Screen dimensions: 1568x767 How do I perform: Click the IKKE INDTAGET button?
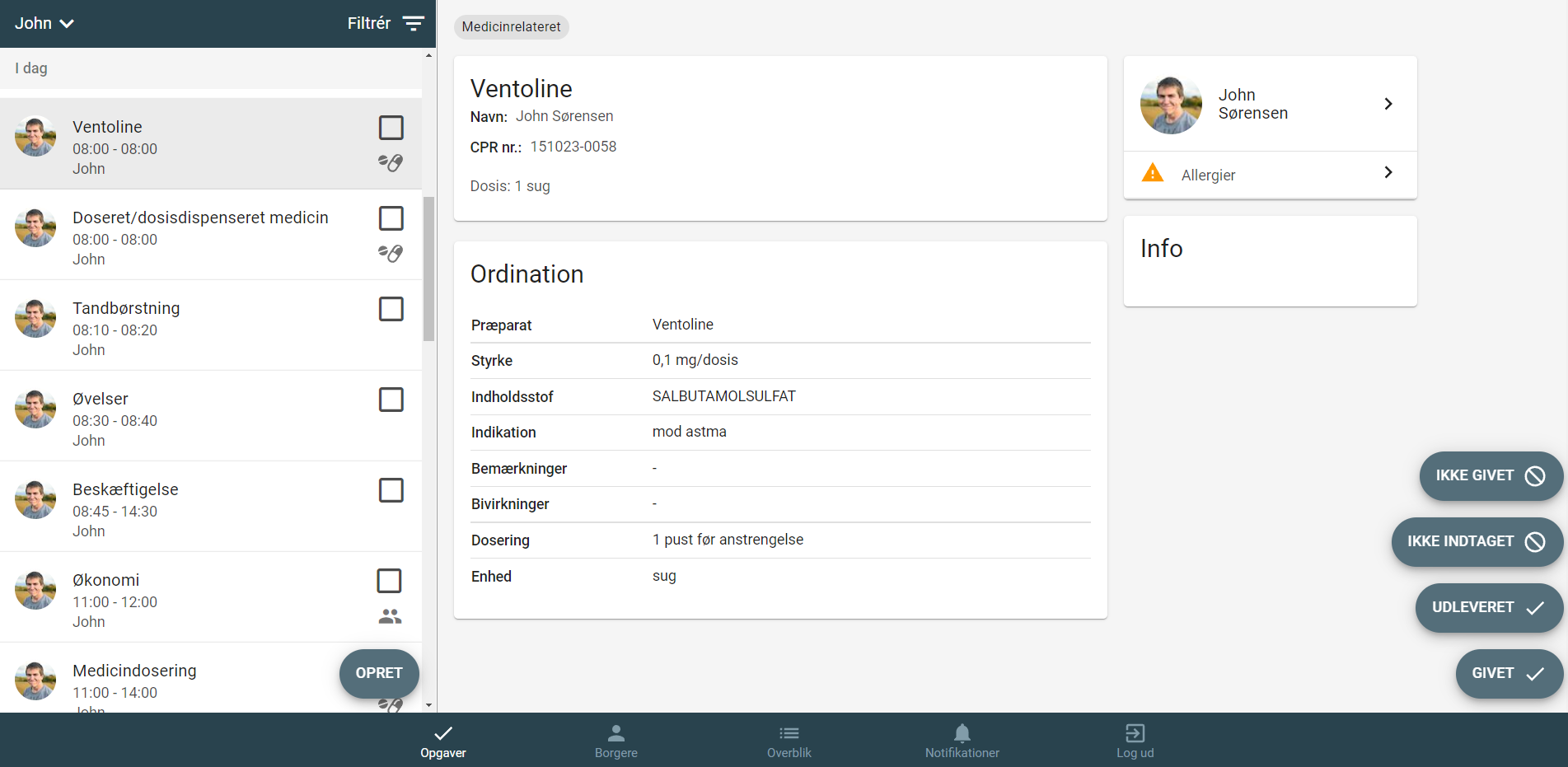tap(1477, 541)
